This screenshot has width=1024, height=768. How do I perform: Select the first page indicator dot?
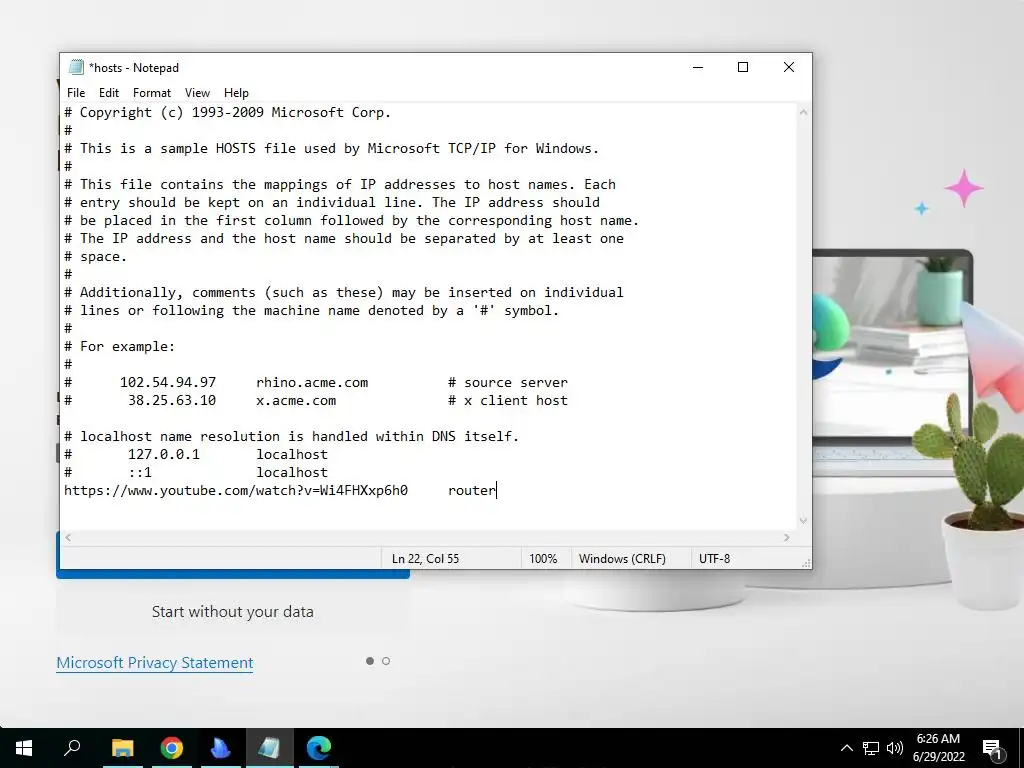pyautogui.click(x=370, y=661)
